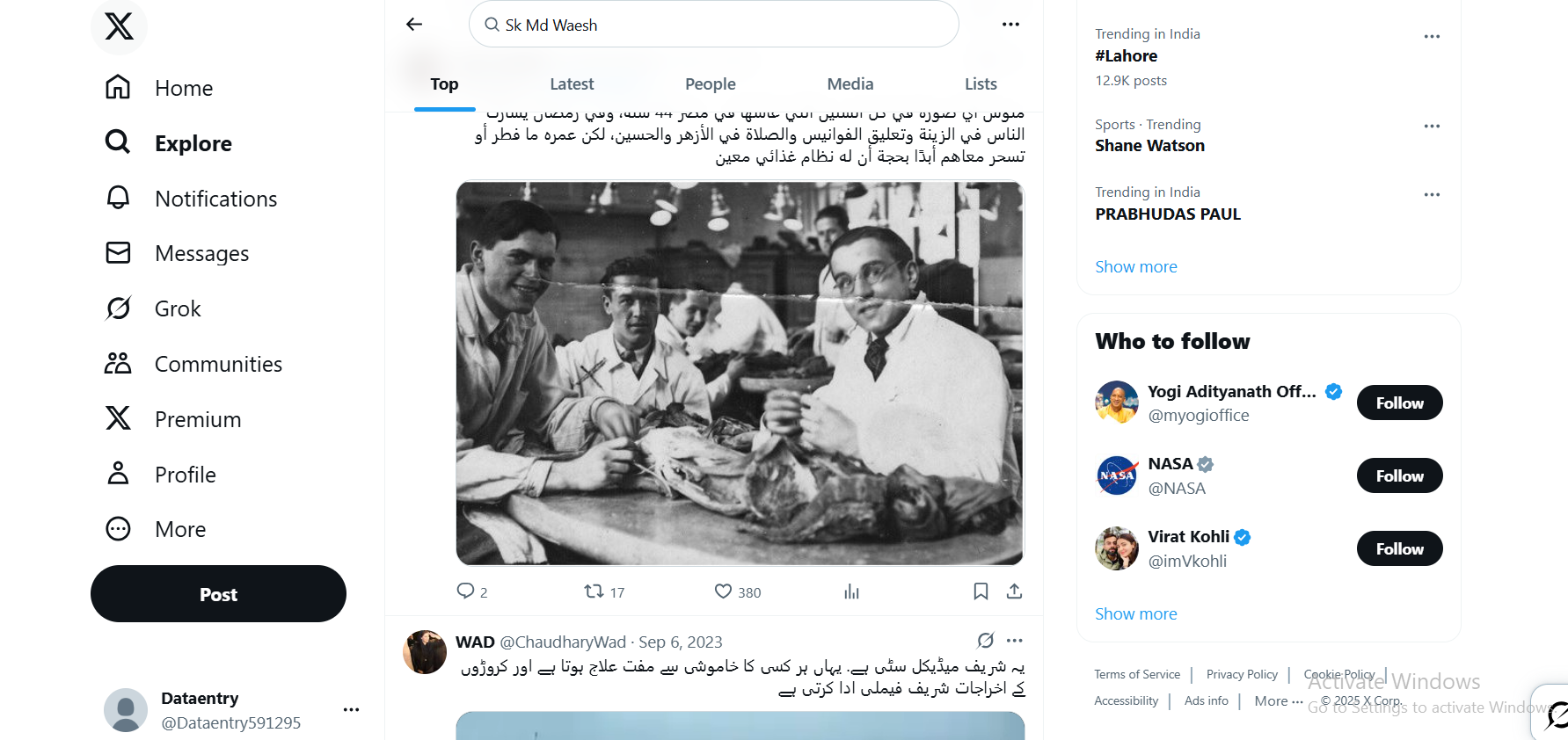Switch to the People tab
The height and width of the screenshot is (740, 1568).
(711, 84)
